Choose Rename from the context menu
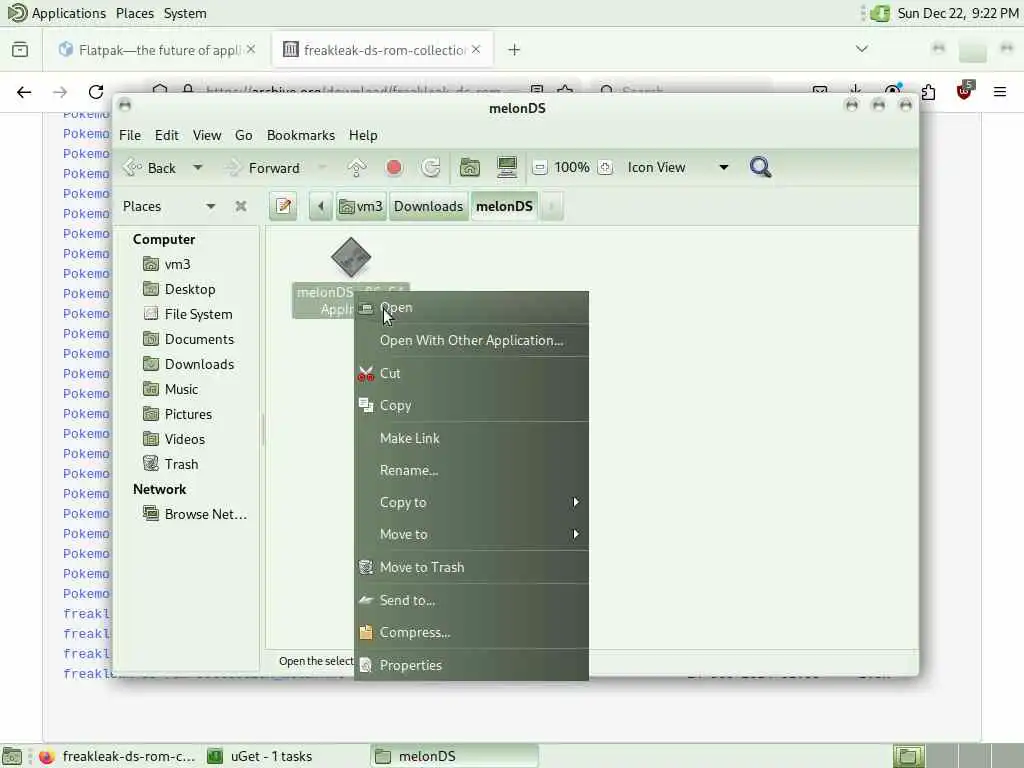The image size is (1024, 768). (x=471, y=470)
